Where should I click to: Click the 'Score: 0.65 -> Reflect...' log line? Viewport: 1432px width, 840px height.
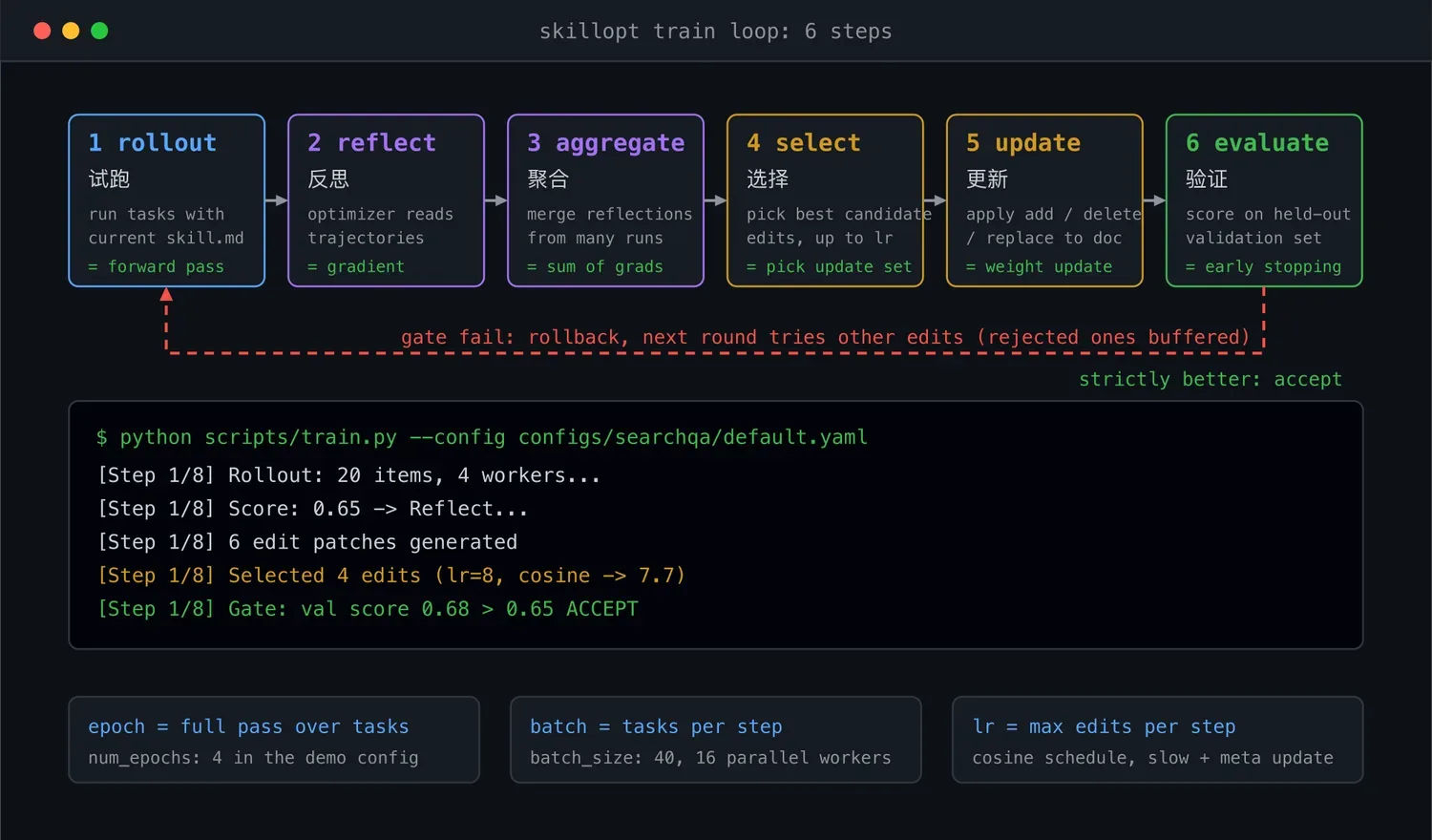click(312, 509)
